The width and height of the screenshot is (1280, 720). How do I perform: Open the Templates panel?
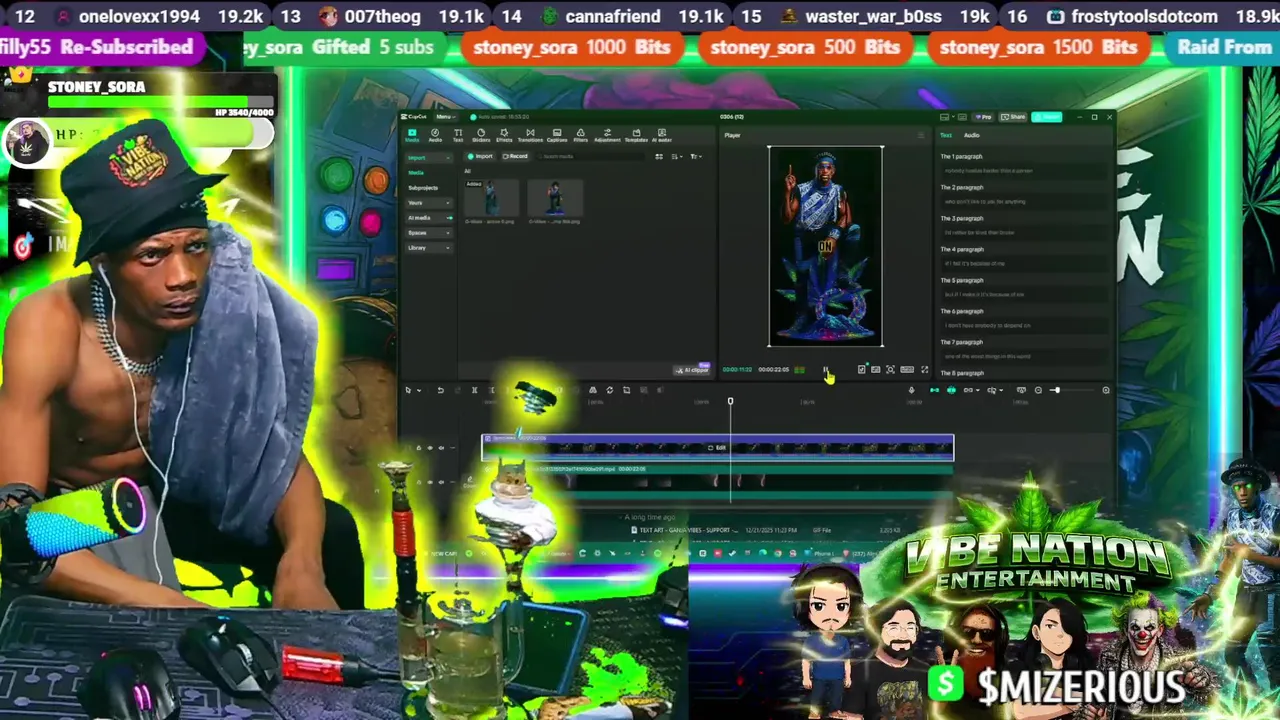pyautogui.click(x=636, y=135)
